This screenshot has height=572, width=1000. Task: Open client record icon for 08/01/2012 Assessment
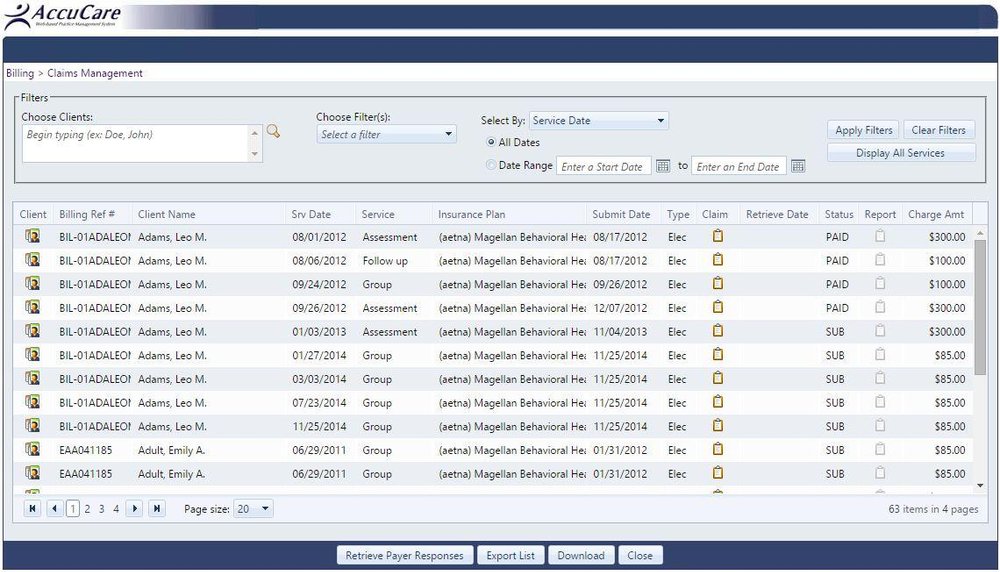[x=33, y=236]
